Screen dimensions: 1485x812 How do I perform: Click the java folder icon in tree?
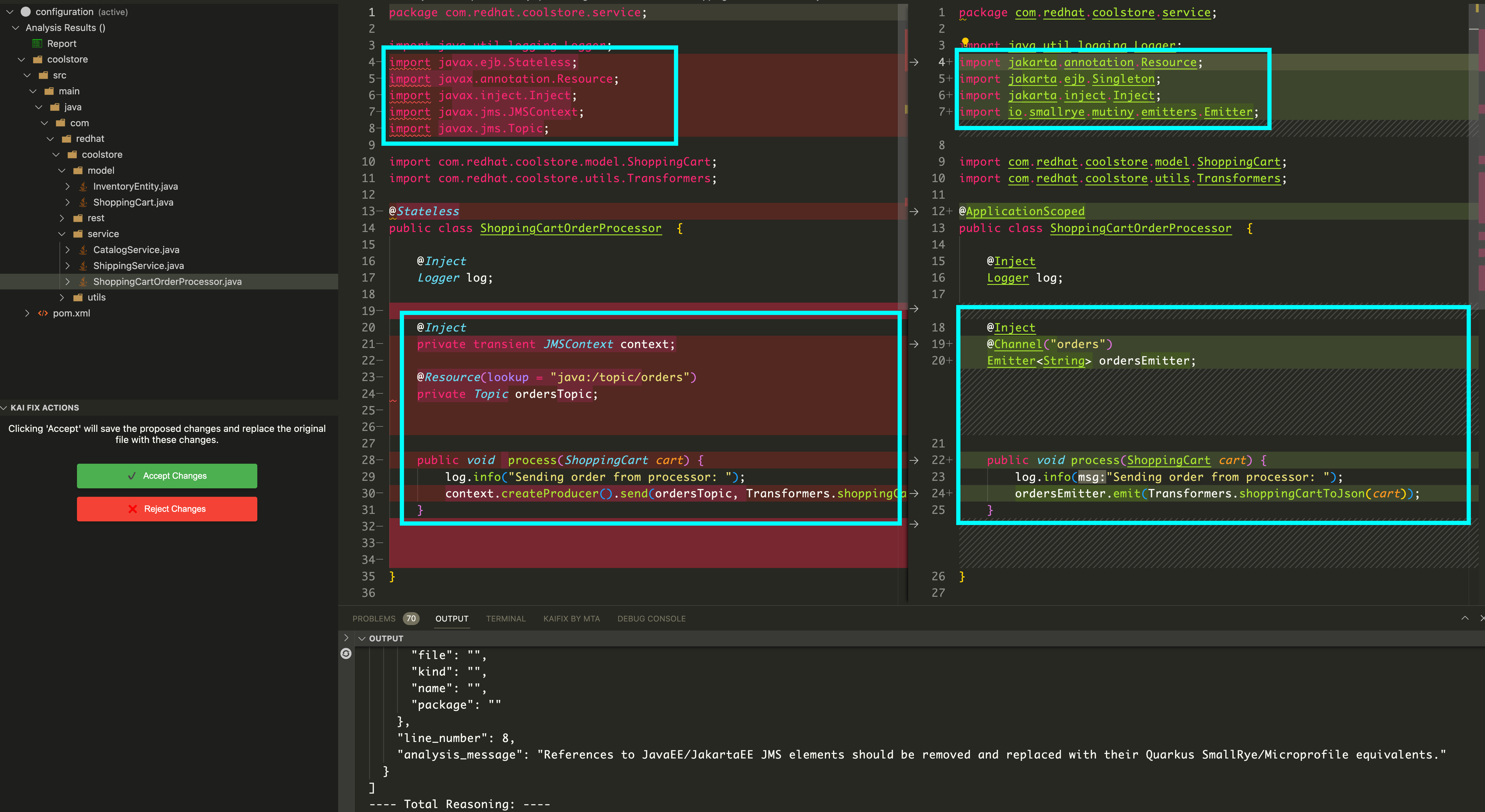pyautogui.click(x=55, y=107)
